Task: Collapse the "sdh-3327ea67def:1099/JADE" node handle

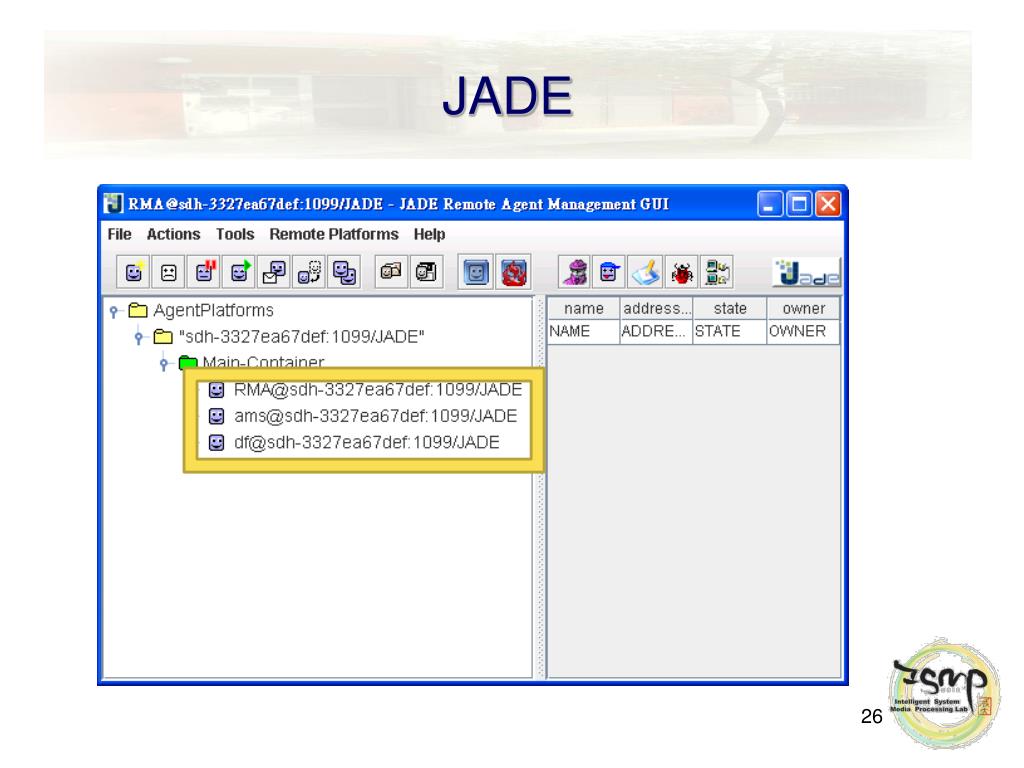Action: 138,338
